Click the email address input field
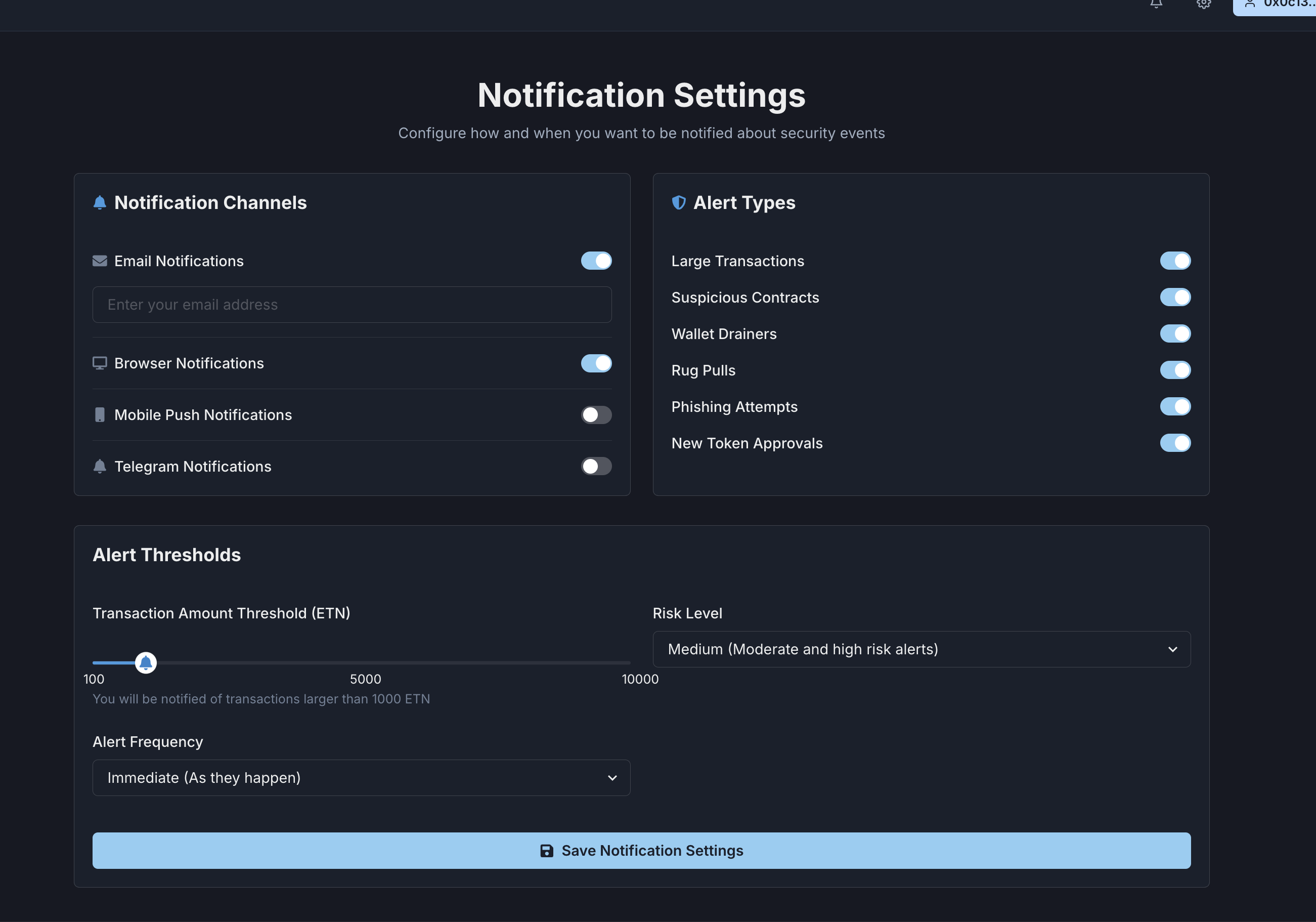 (352, 305)
